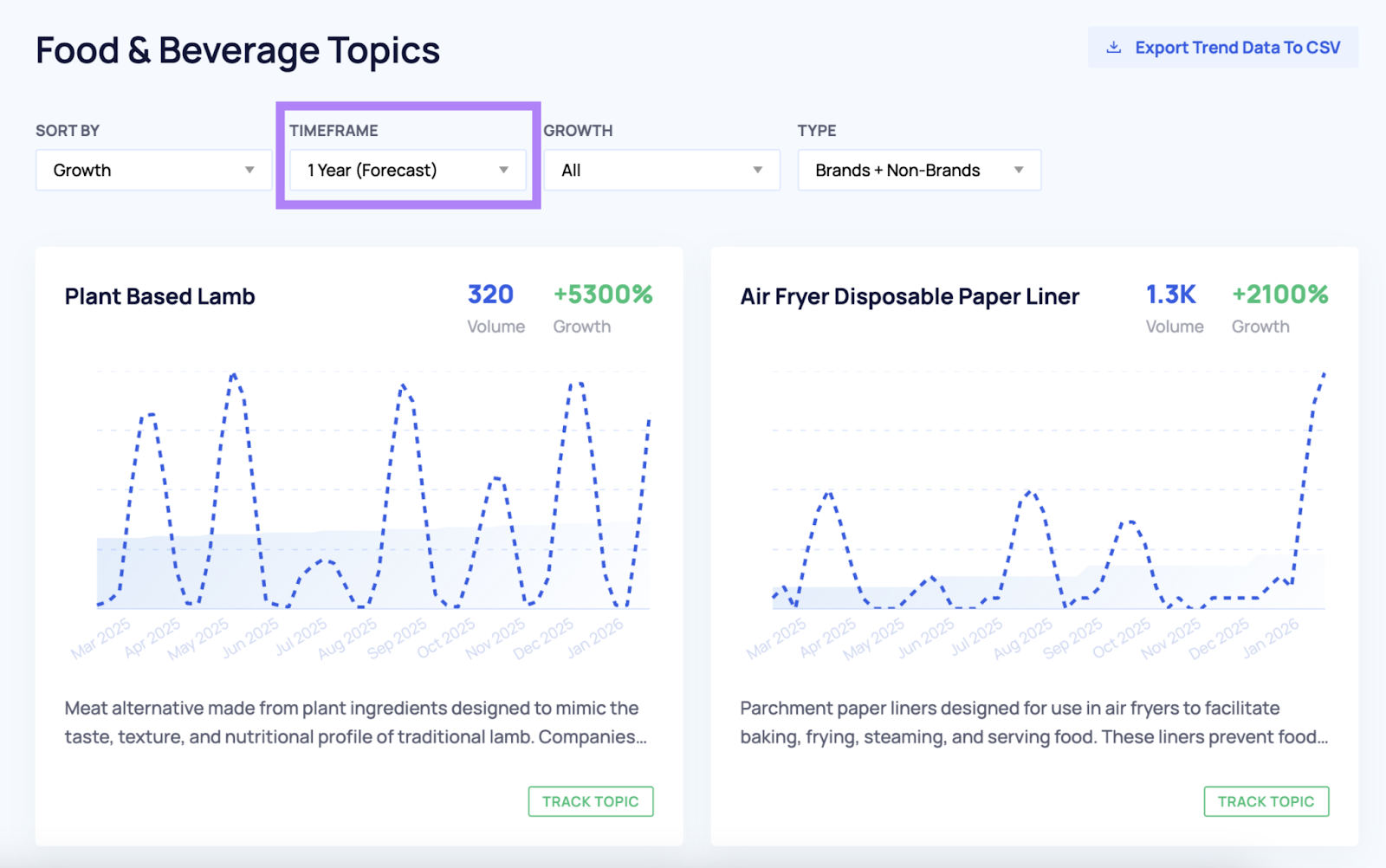Click the GROWTH filter label
This screenshot has height=868, width=1386.
click(578, 131)
